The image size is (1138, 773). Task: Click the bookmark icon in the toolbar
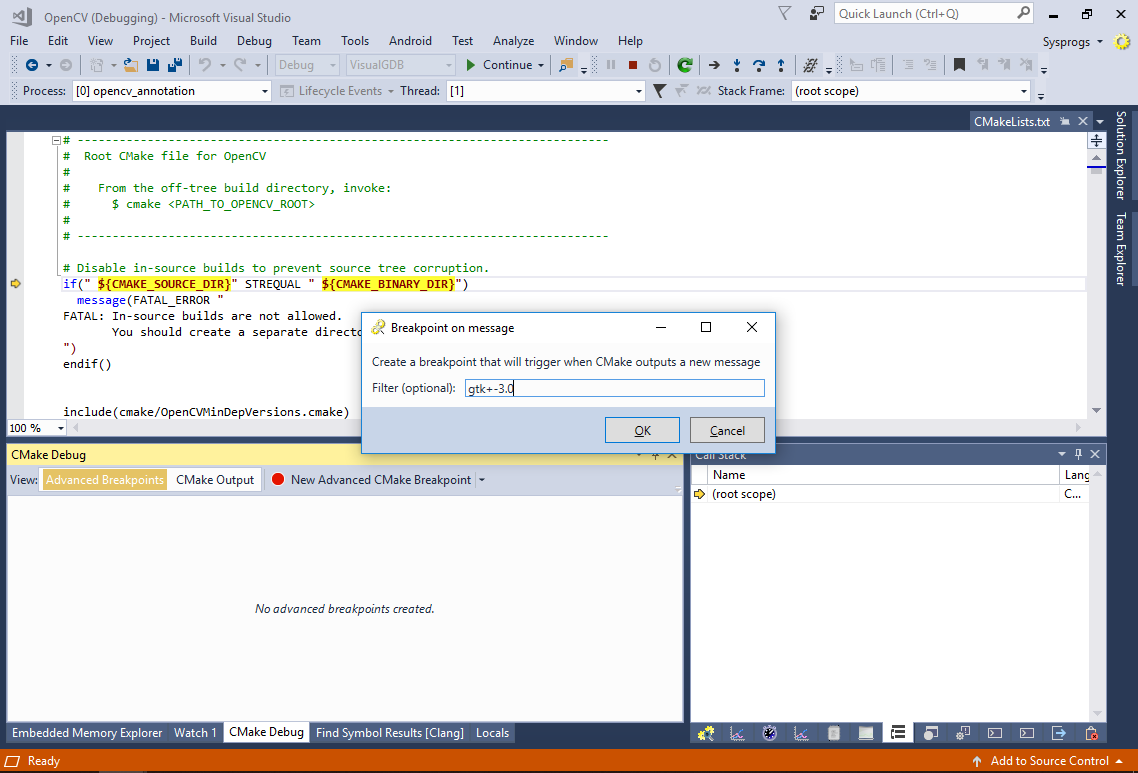(x=959, y=65)
